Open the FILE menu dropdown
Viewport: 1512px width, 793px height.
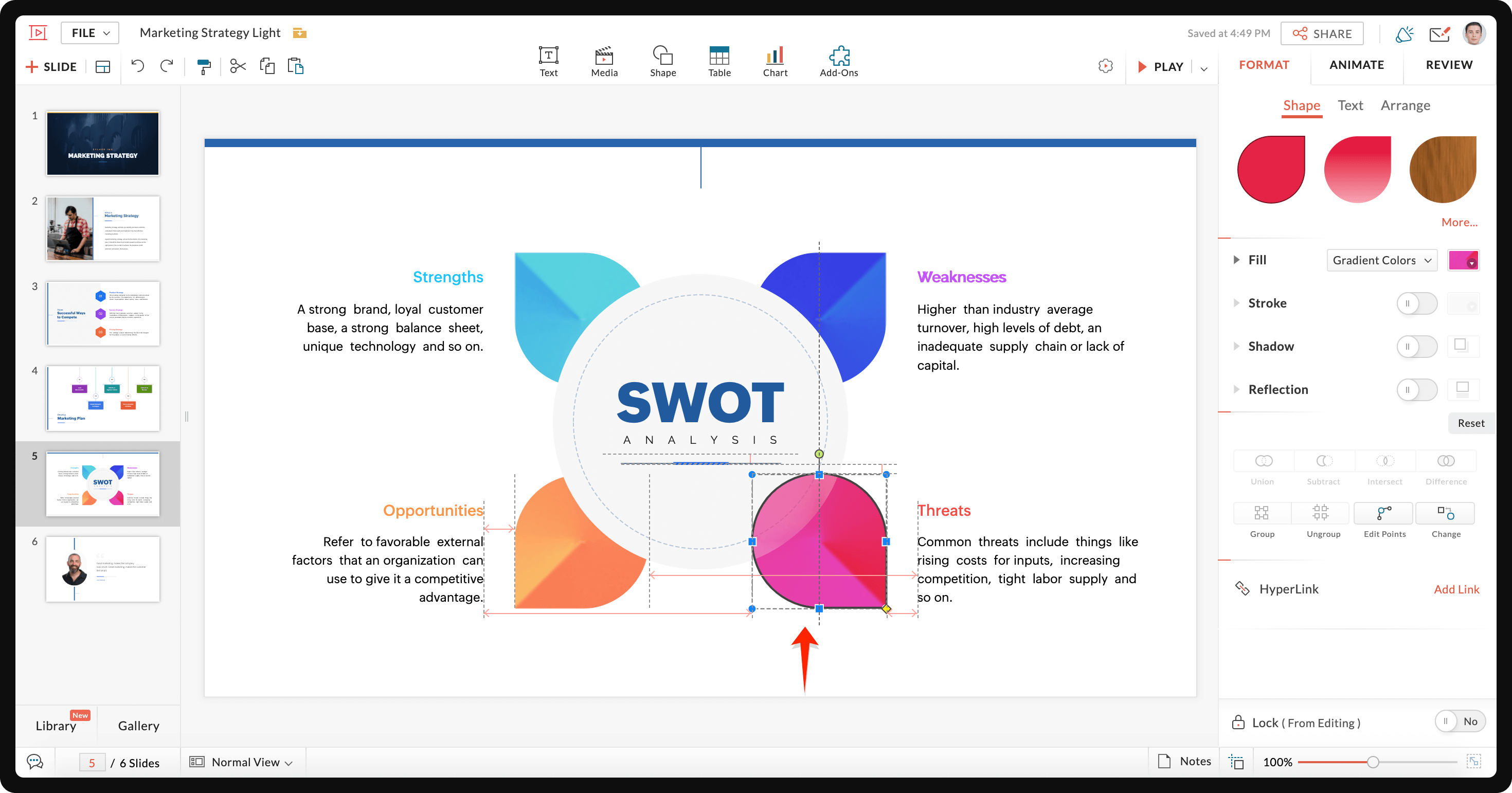(x=90, y=33)
